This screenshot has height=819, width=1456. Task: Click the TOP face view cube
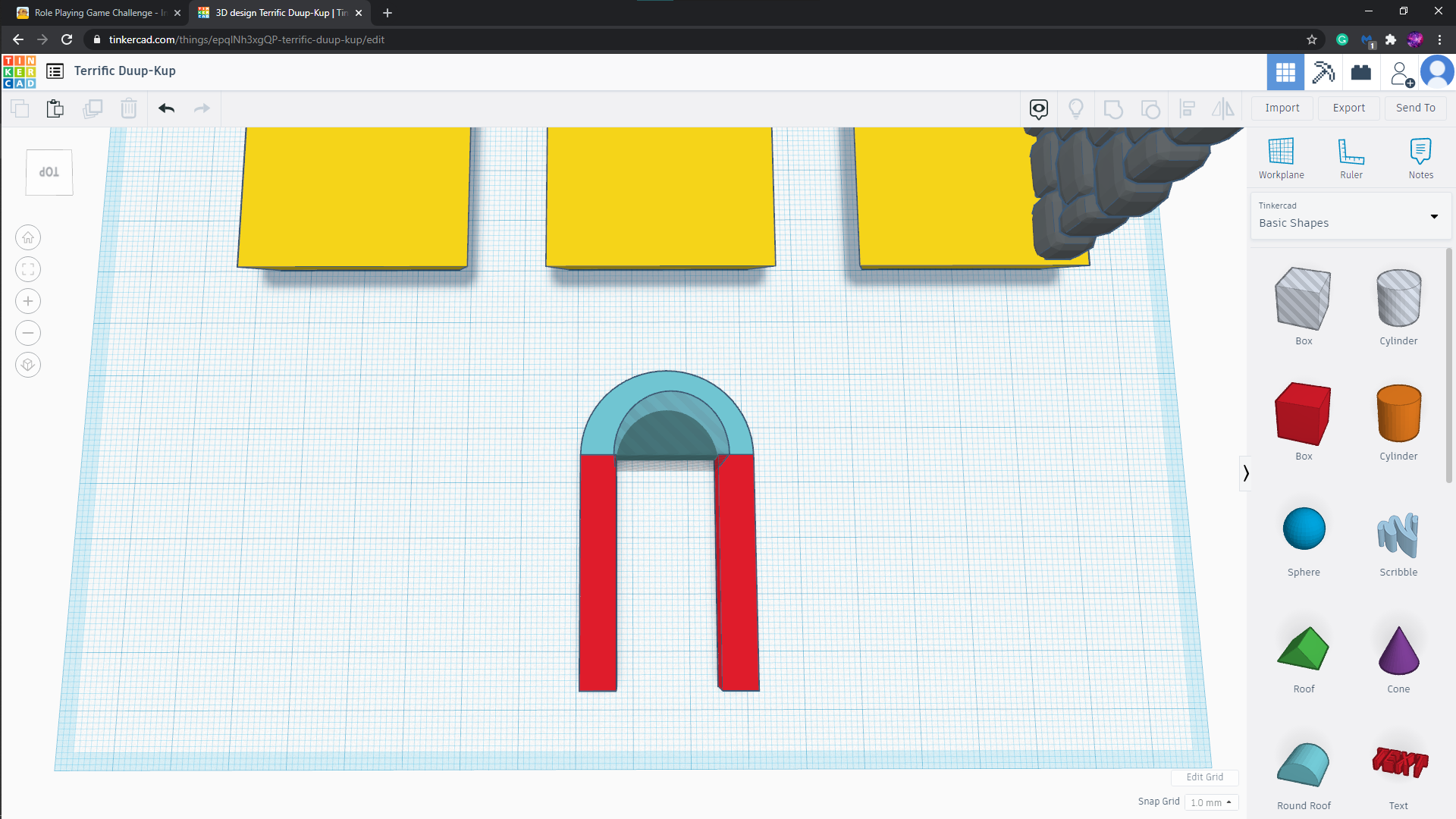point(49,172)
